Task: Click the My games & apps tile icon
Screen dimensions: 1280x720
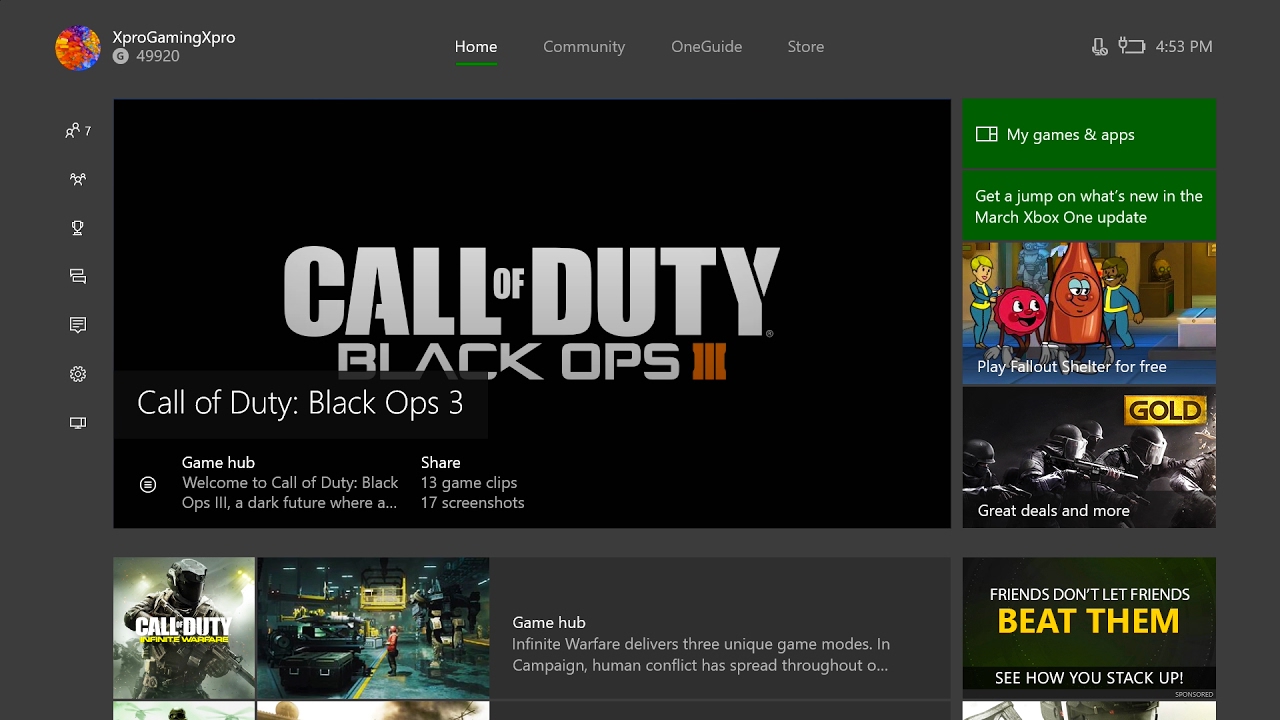Action: [987, 134]
